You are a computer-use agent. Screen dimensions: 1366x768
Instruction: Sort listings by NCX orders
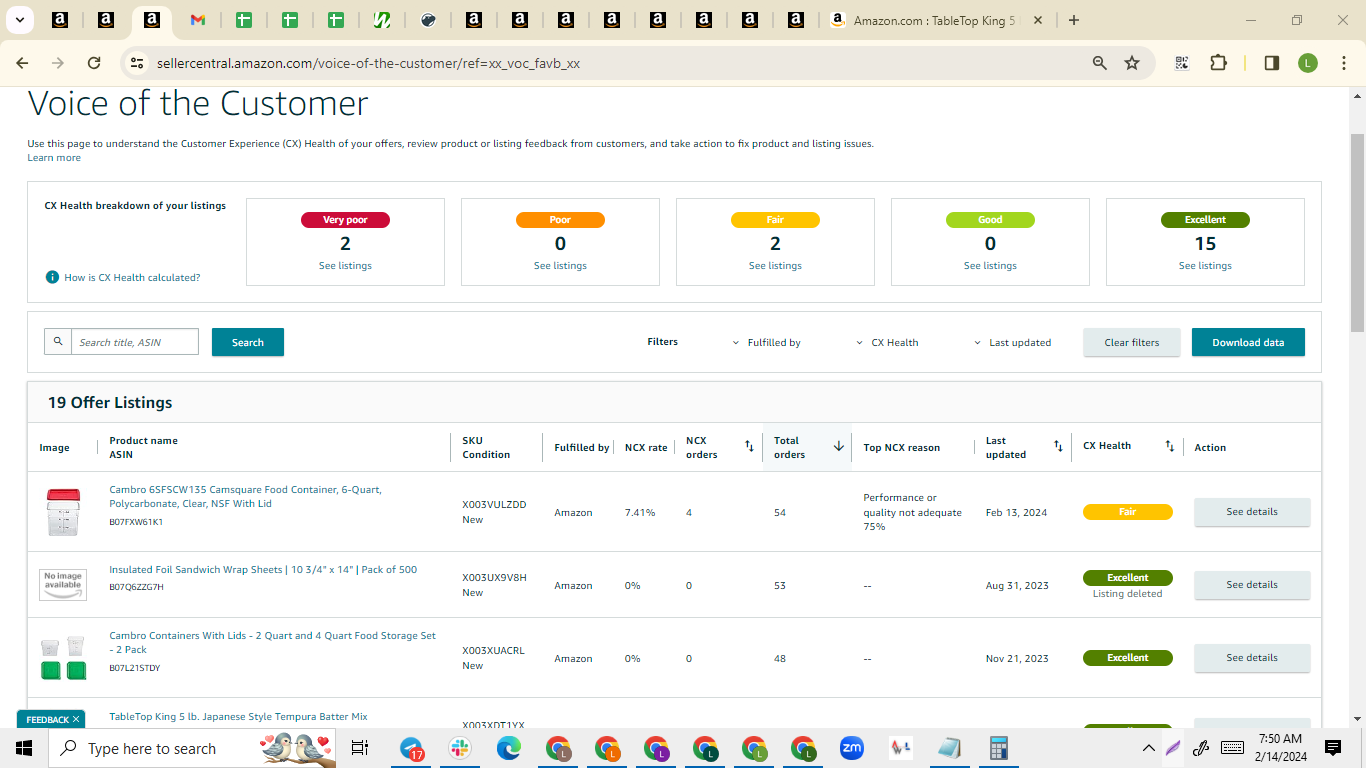749,447
